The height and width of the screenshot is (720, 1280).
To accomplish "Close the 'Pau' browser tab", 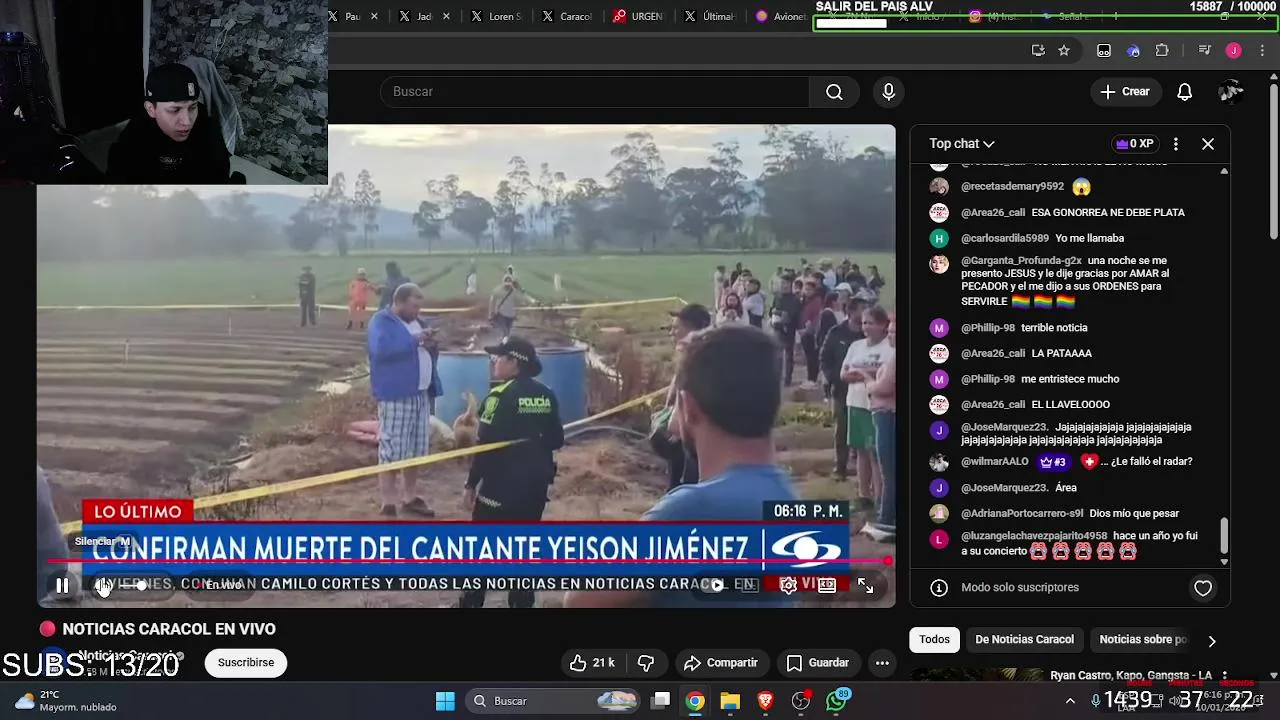I will 375,16.
